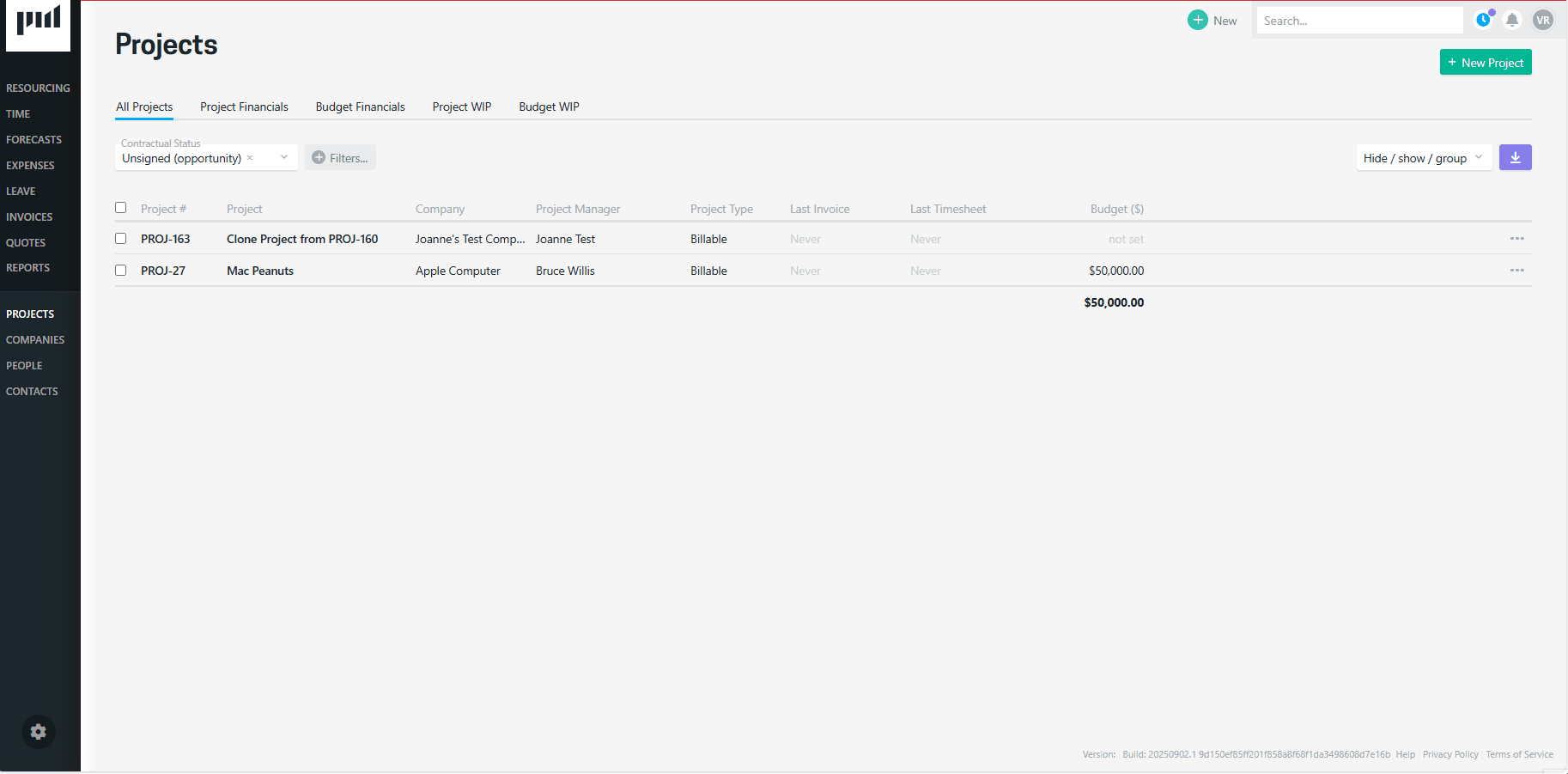Clear the Unsigned (opportunity) filter value
The height and width of the screenshot is (774, 1568).
tap(250, 158)
